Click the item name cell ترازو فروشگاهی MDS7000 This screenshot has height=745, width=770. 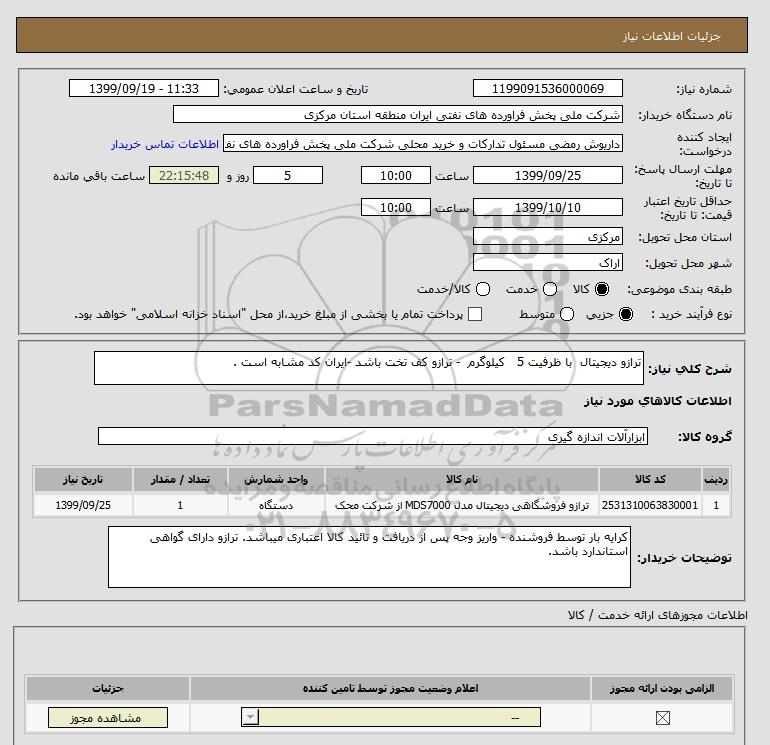[x=462, y=505]
